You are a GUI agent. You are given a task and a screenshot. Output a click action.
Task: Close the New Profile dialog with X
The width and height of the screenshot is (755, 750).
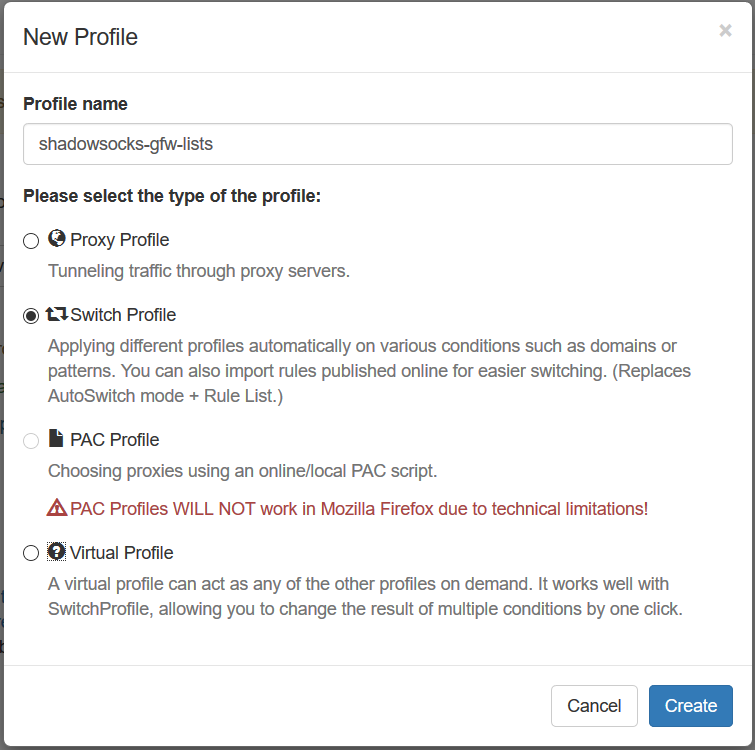(x=725, y=31)
